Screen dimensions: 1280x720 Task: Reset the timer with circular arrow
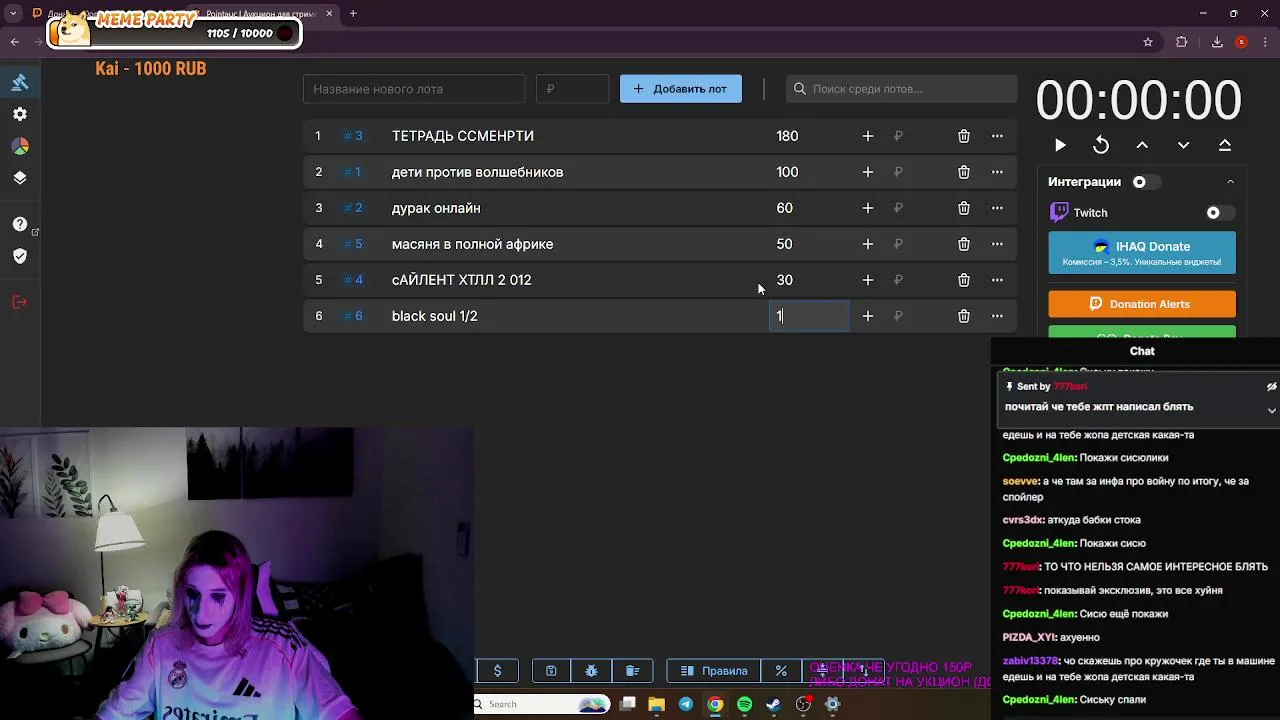(x=1101, y=145)
